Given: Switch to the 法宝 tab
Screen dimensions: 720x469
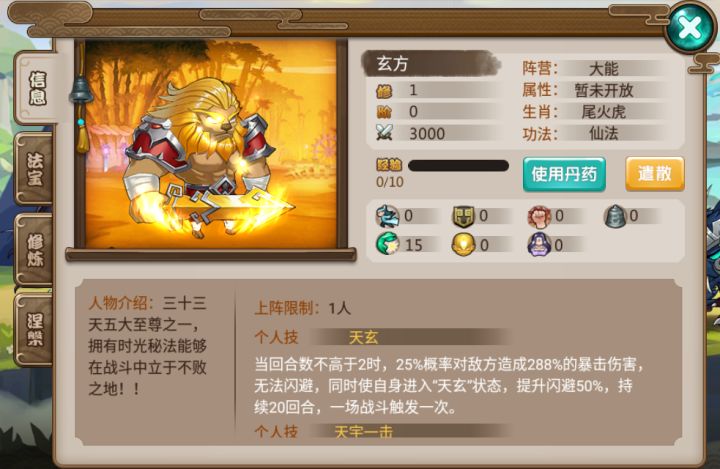Looking at the screenshot, I should 35,170.
